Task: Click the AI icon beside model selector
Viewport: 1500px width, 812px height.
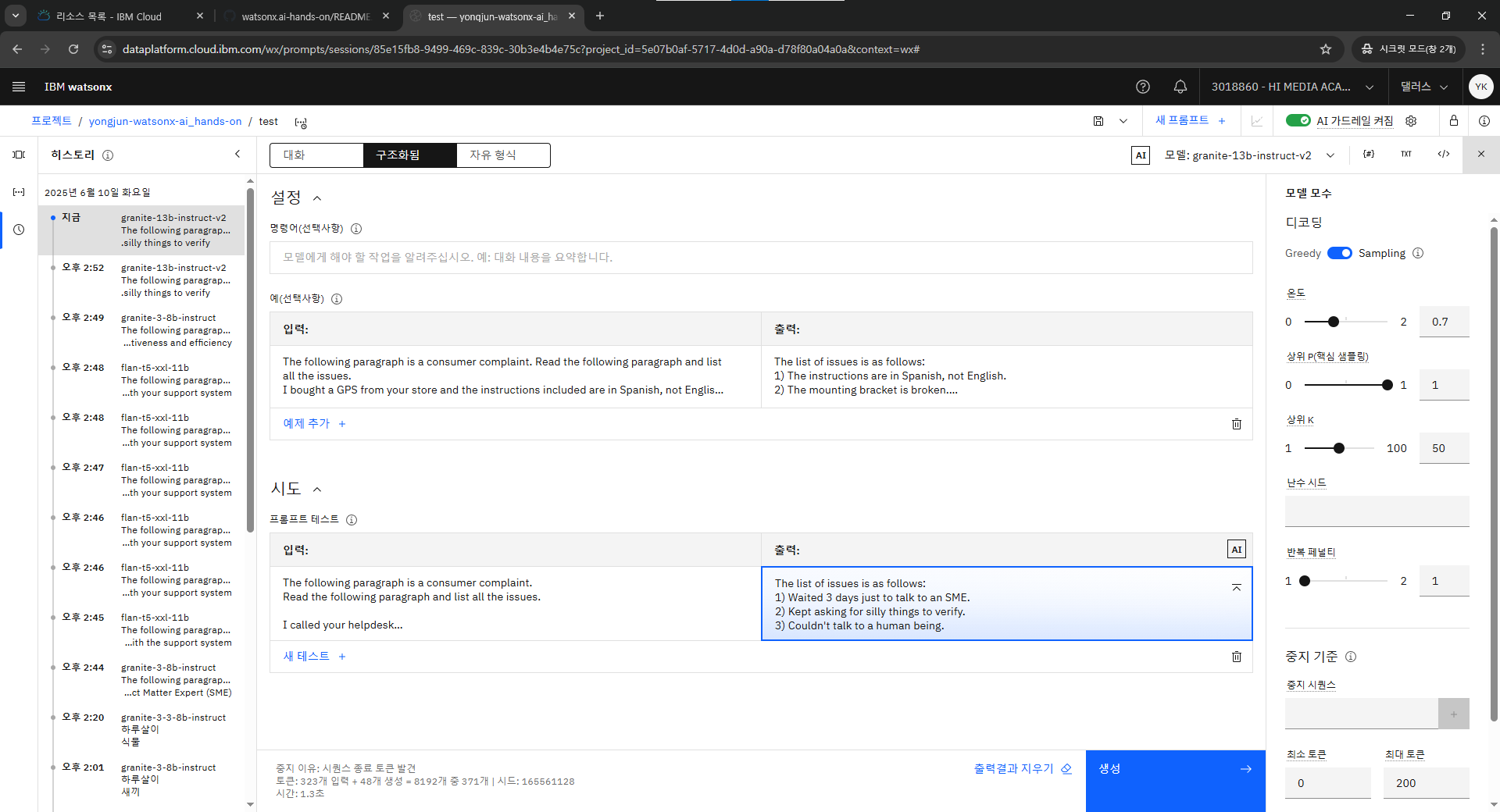Action: pos(1141,155)
